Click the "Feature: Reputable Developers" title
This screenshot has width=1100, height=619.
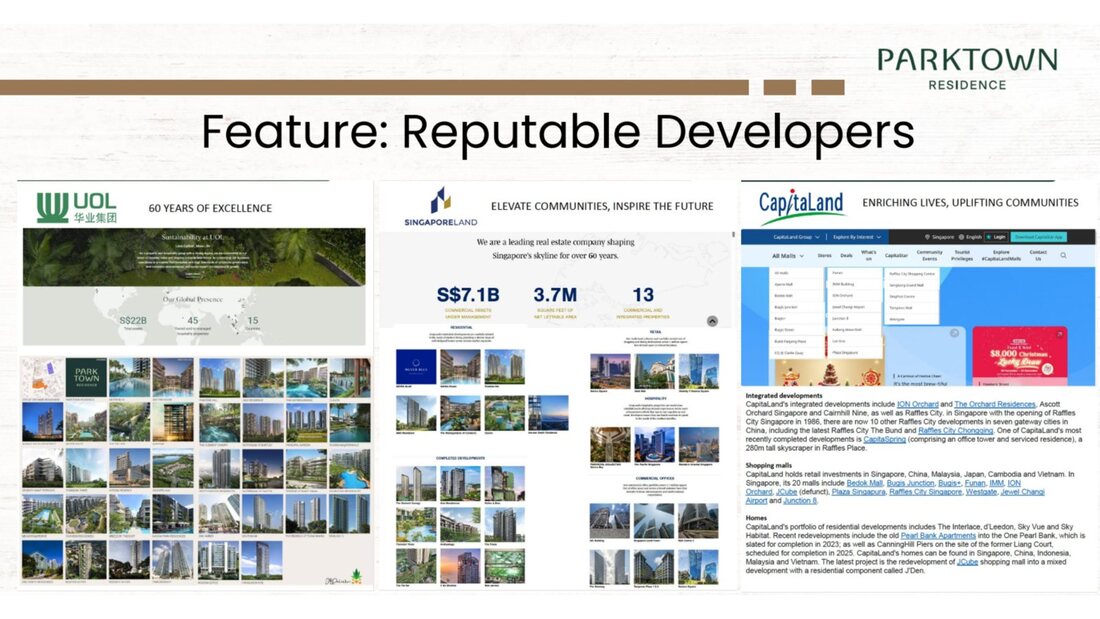pos(558,132)
